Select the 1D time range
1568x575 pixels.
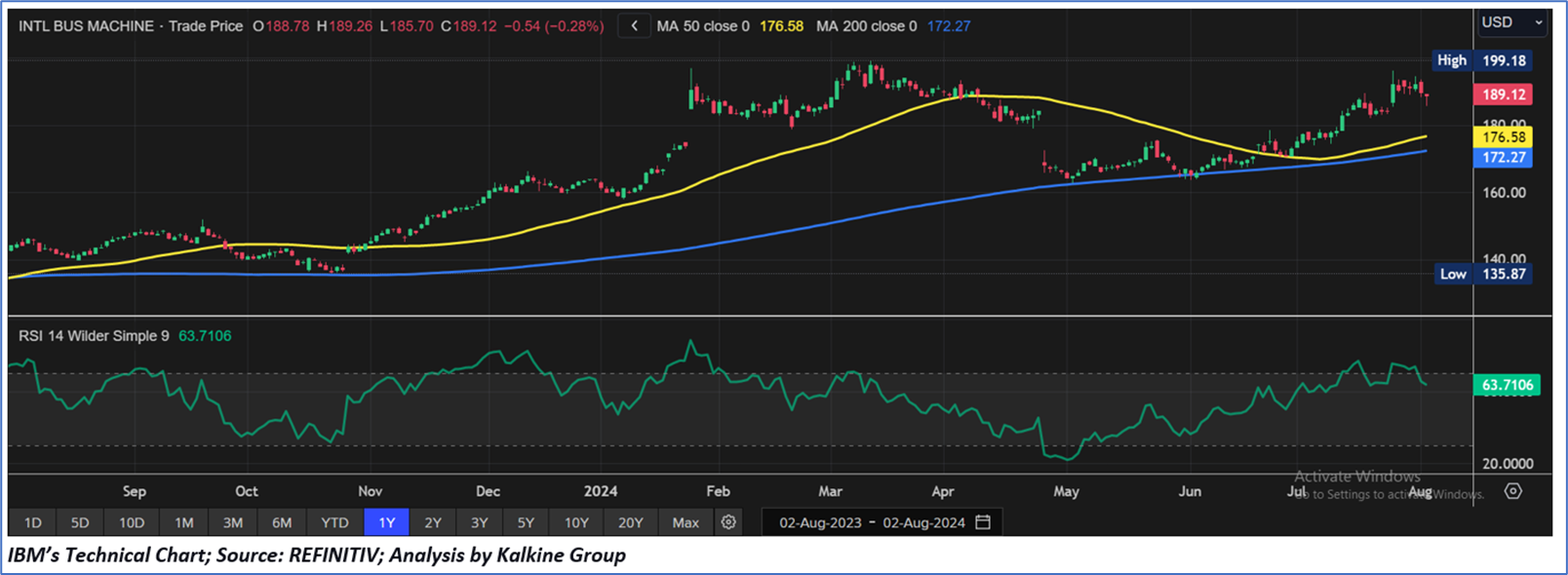point(32,522)
